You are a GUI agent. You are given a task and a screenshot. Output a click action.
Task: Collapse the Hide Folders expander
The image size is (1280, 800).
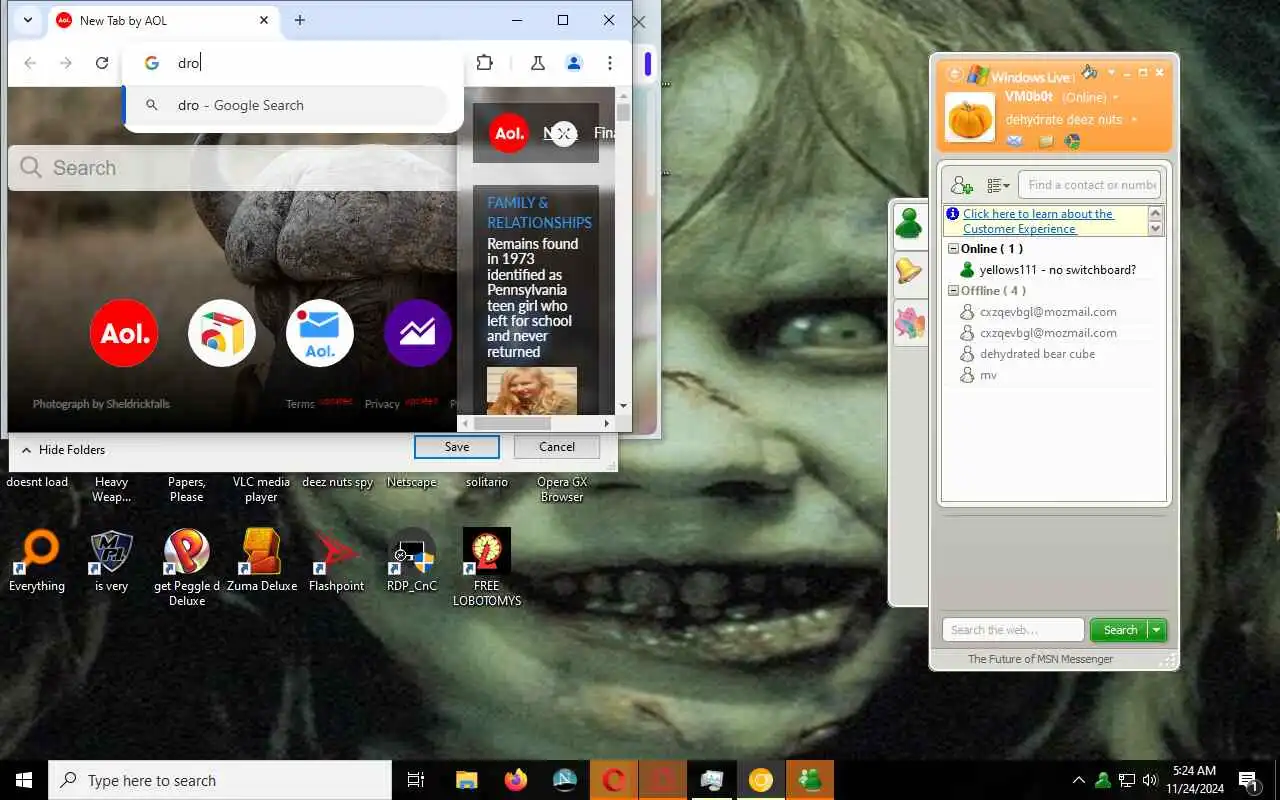[63, 450]
